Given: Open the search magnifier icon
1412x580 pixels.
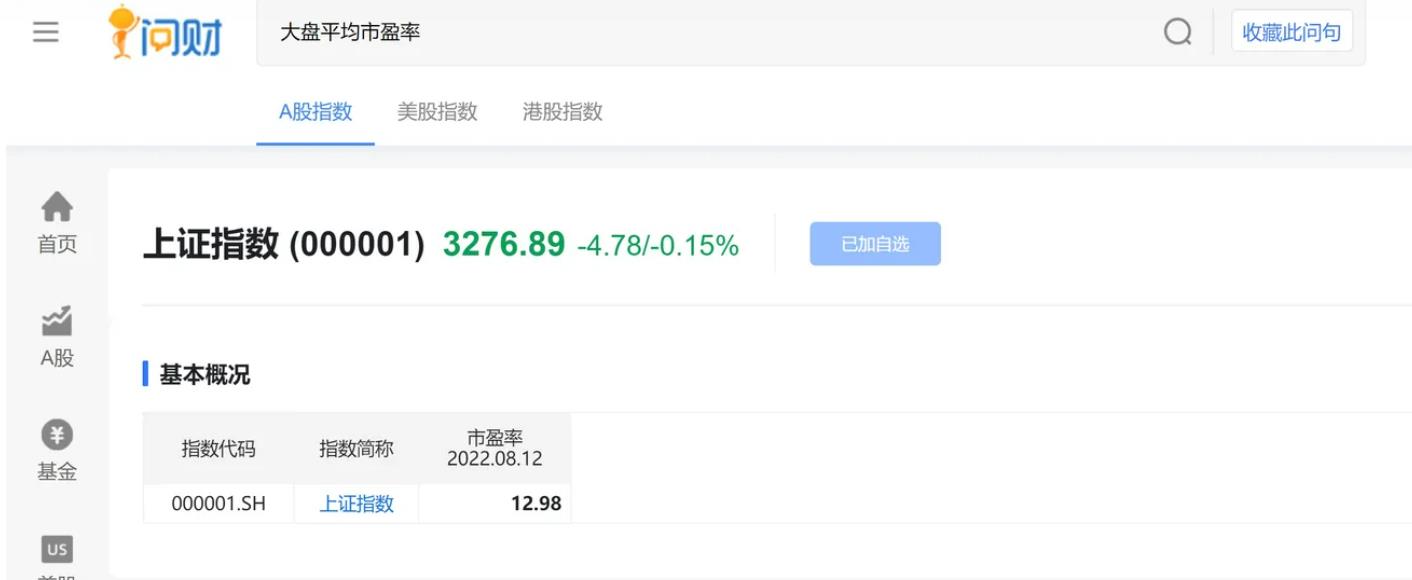Looking at the screenshot, I should pyautogui.click(x=1178, y=31).
